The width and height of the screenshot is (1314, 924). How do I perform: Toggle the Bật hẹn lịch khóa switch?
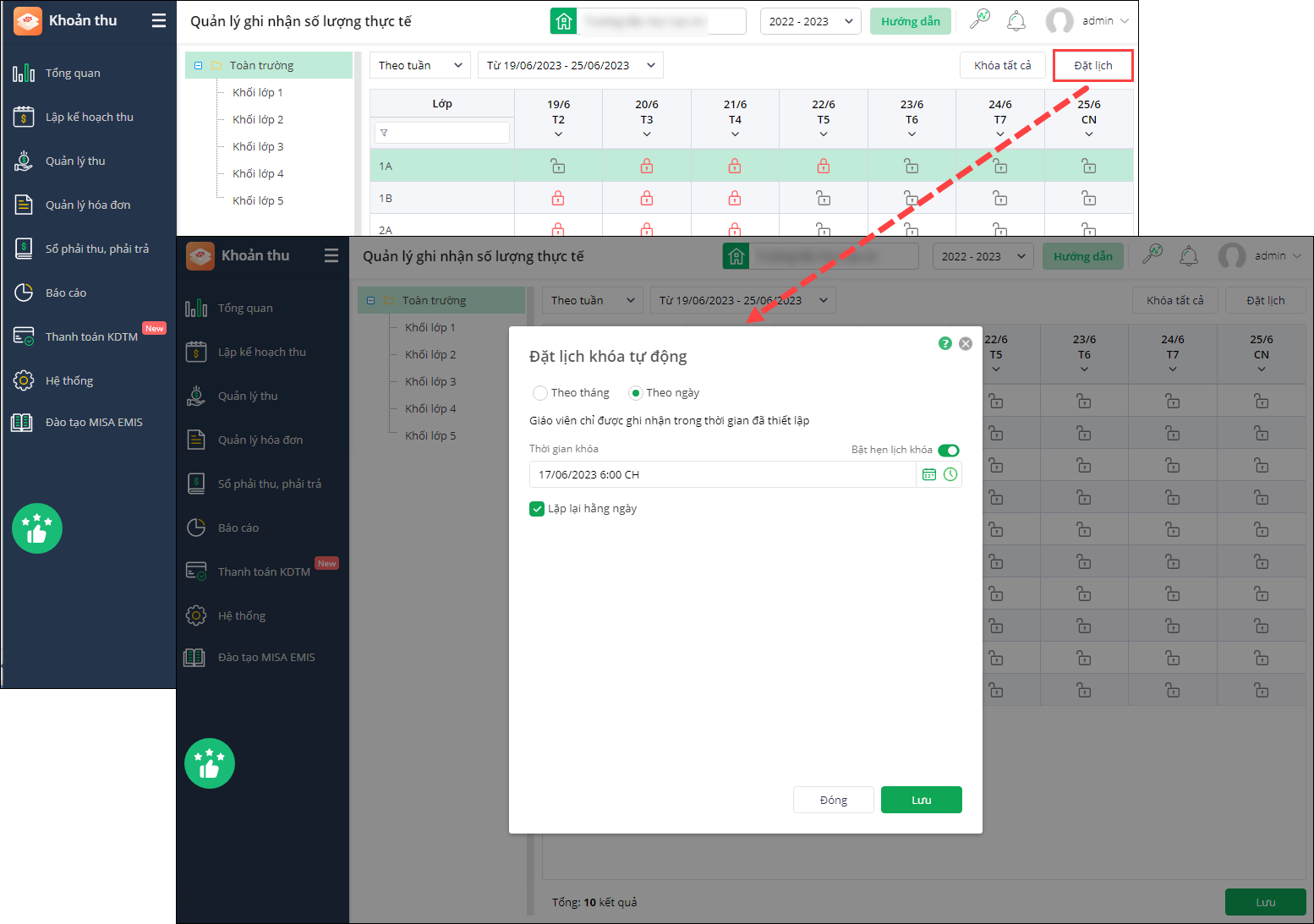tap(949, 450)
